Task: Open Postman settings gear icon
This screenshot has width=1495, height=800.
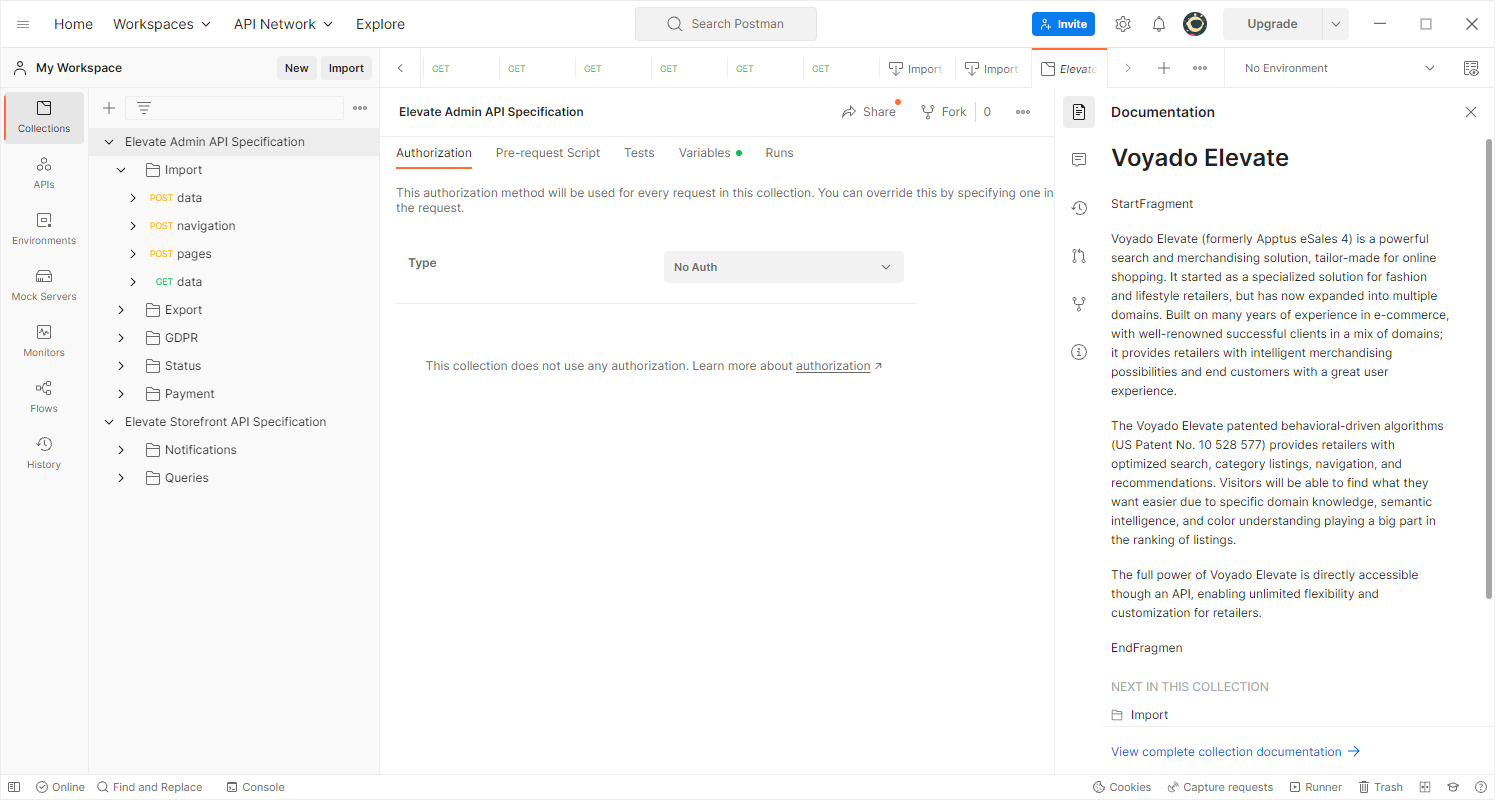Action: pos(1123,24)
